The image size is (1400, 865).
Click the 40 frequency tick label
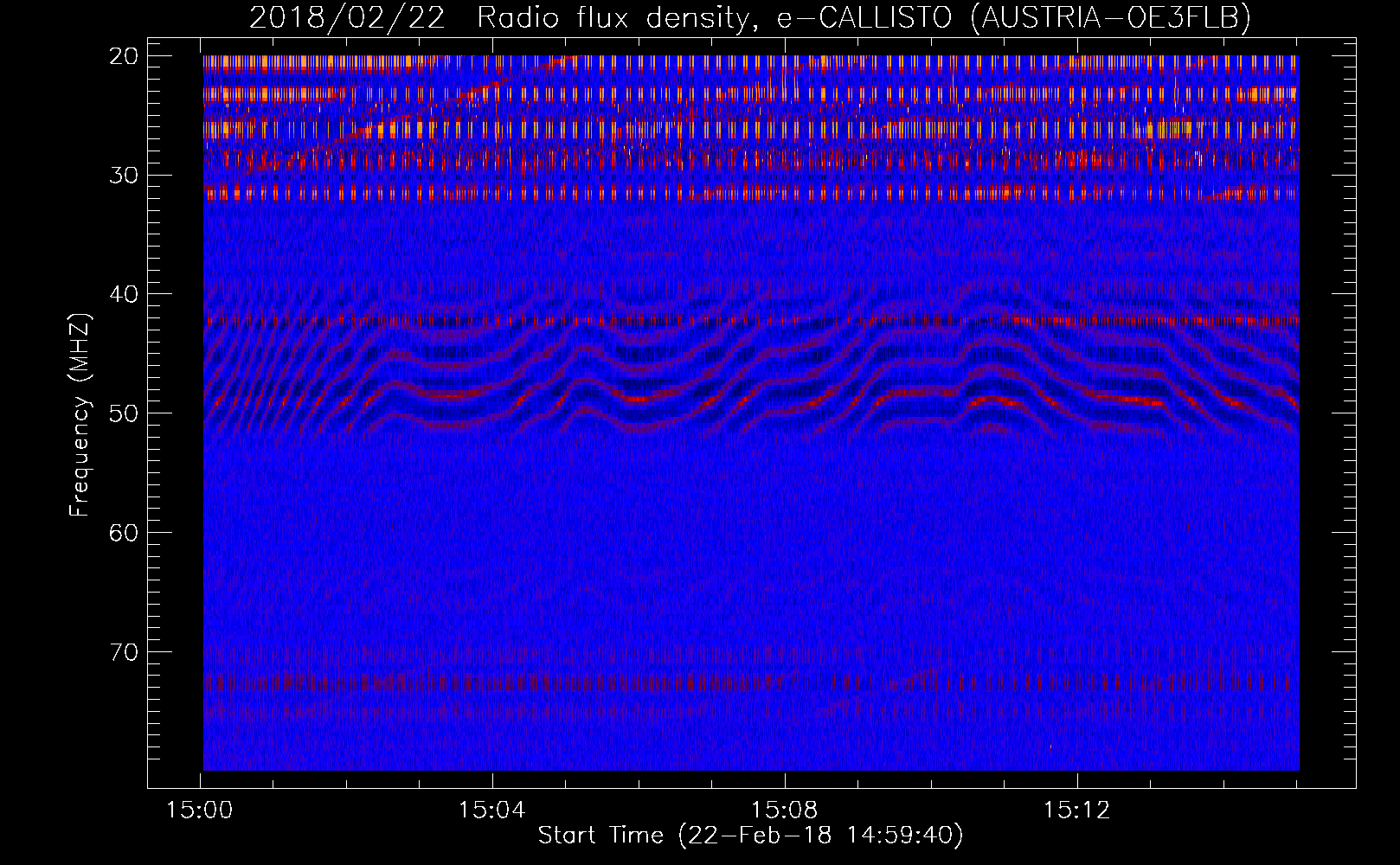[x=125, y=294]
